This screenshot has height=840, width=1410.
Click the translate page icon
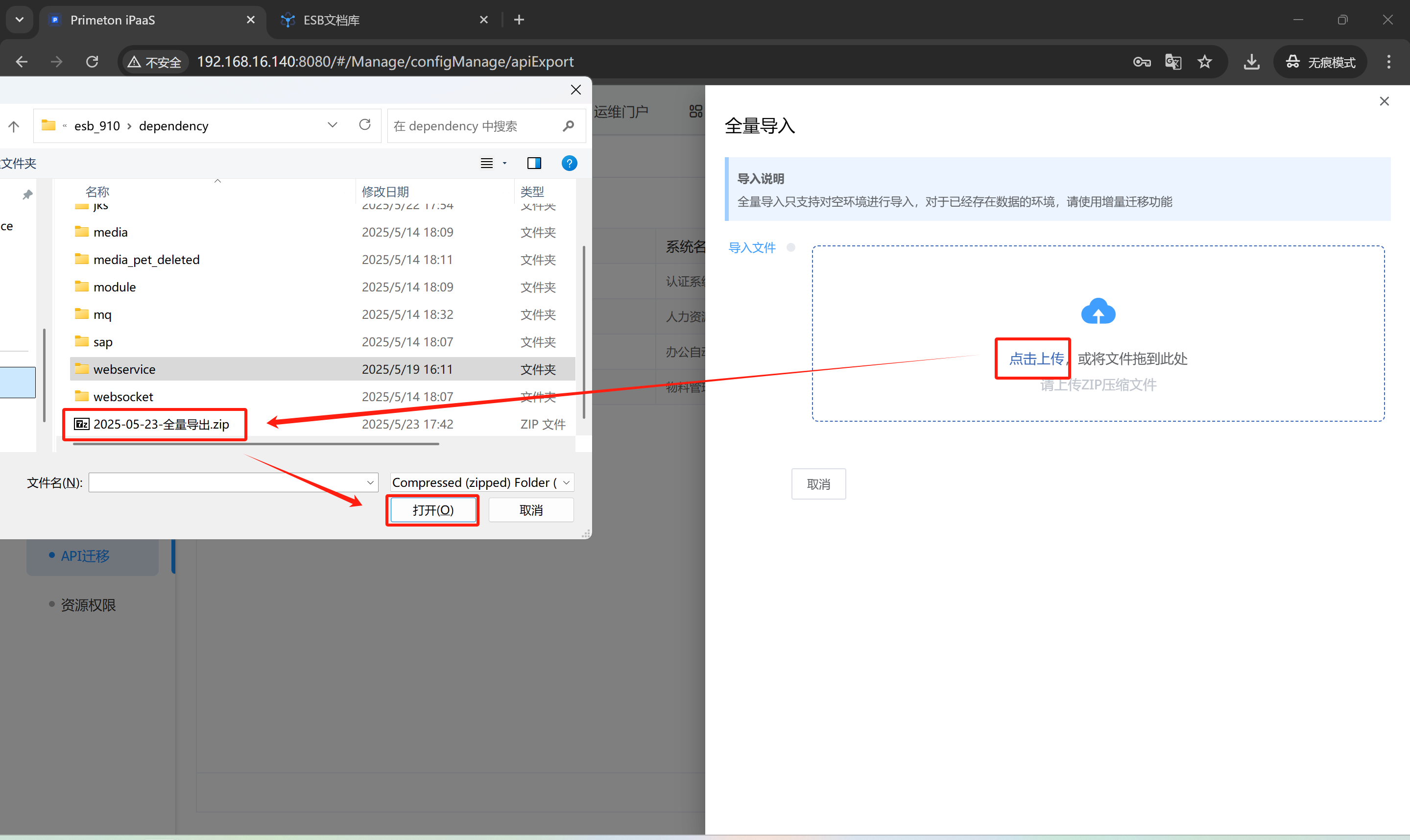coord(1173,62)
